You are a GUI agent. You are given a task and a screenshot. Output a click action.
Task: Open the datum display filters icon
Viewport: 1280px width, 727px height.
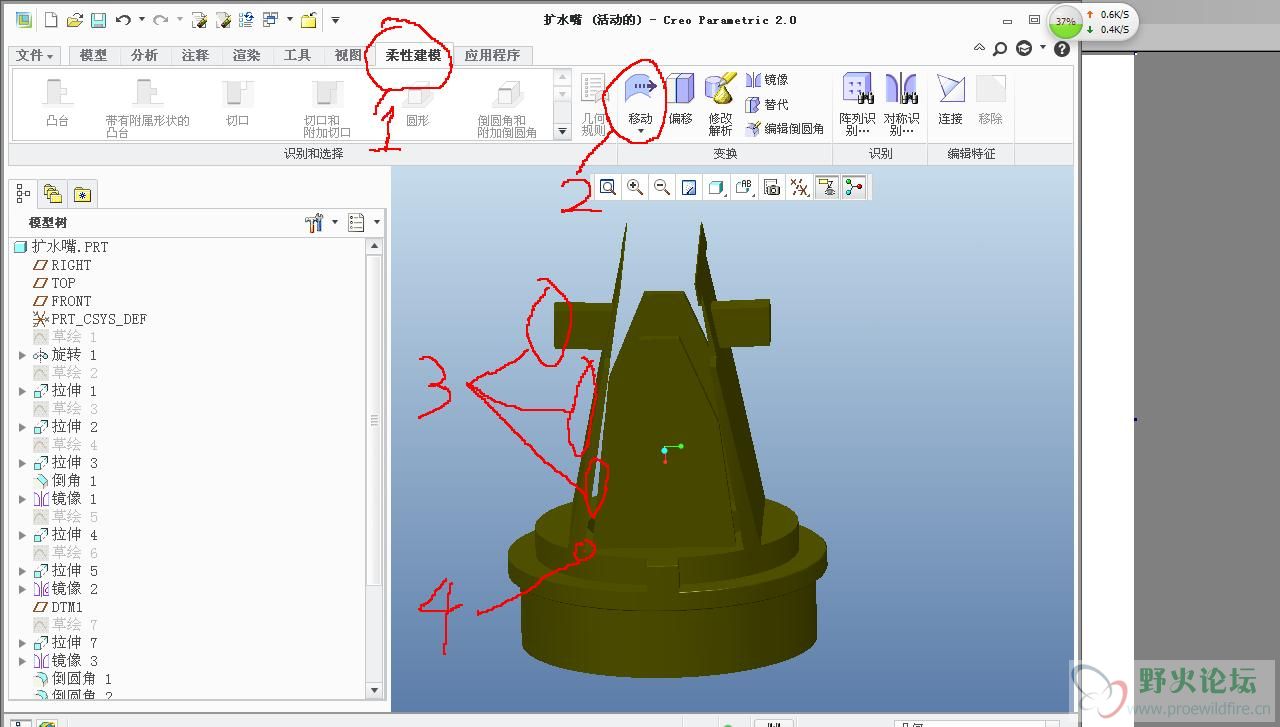[x=799, y=187]
